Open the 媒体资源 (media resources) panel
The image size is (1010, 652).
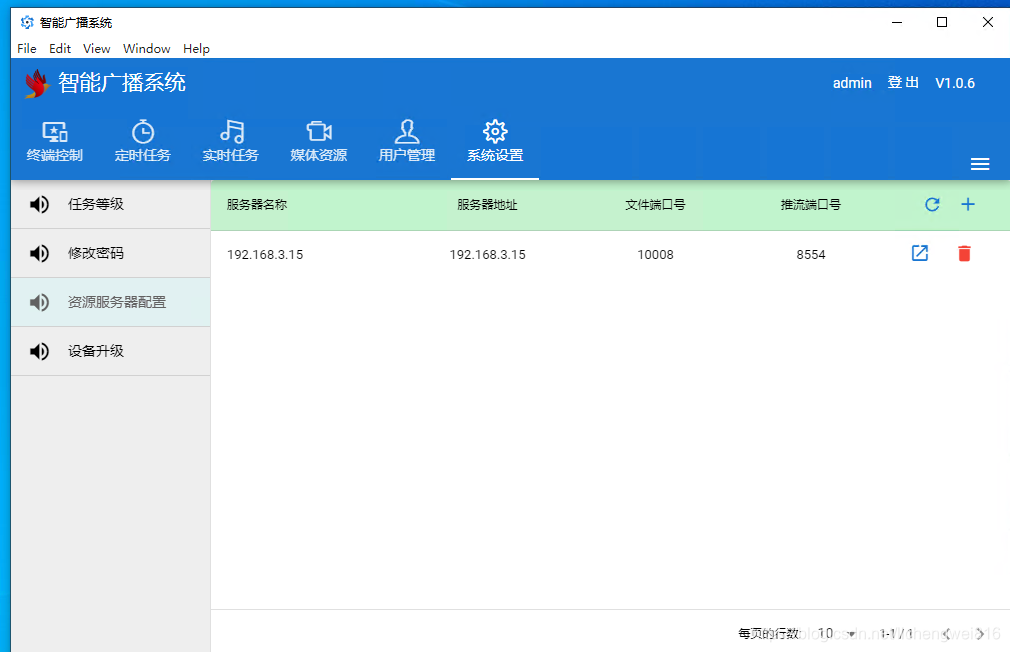[x=318, y=140]
